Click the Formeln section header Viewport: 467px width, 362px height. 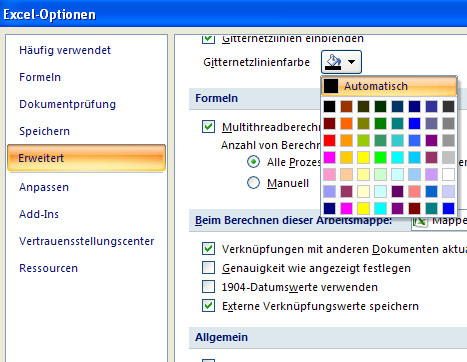[217, 98]
